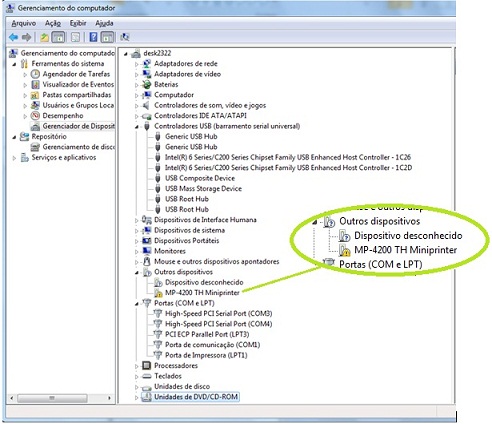
Task: Collapse Repositório node in left pane
Action: click(x=14, y=137)
